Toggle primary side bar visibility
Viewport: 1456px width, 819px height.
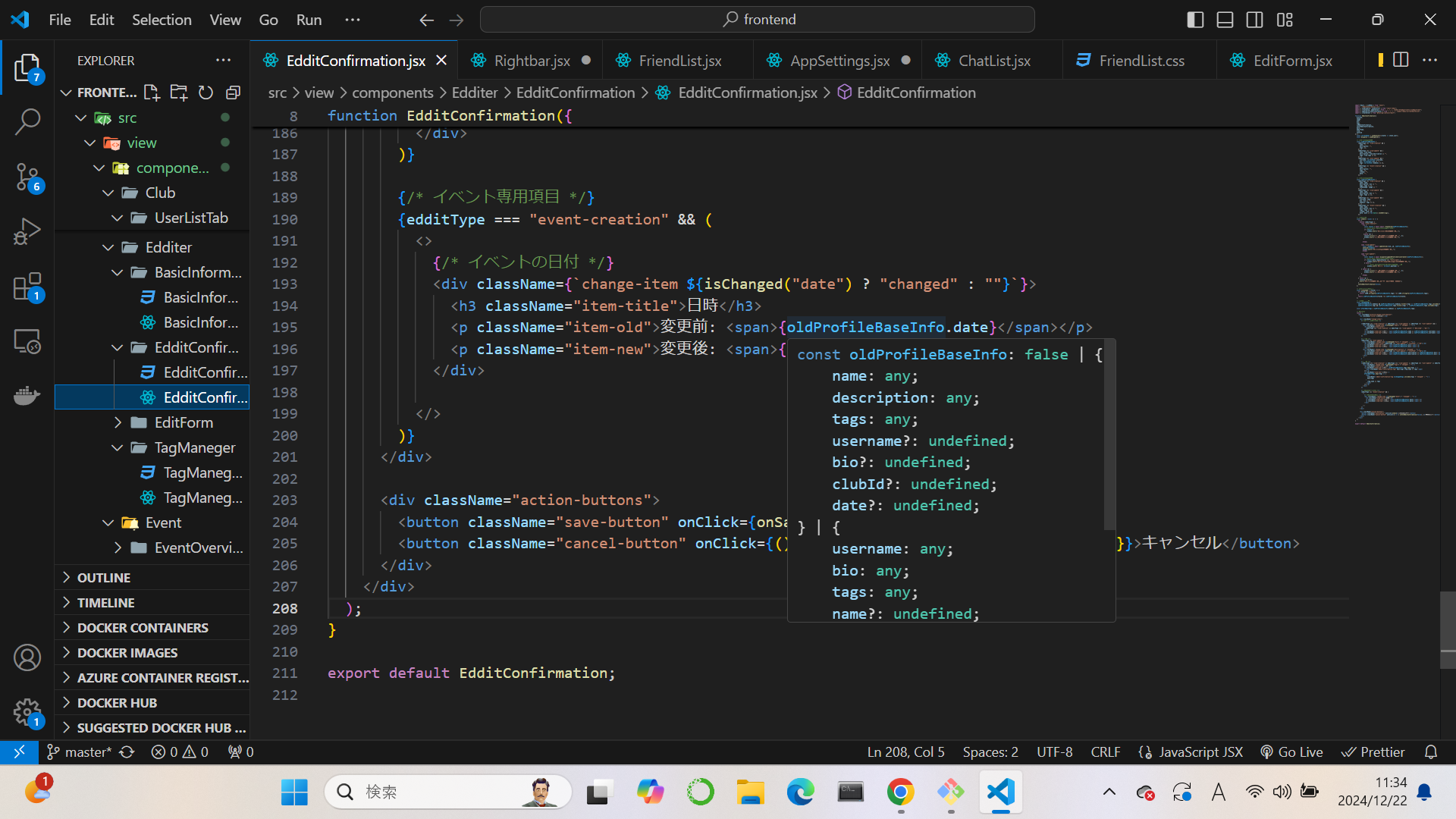[x=1195, y=20]
